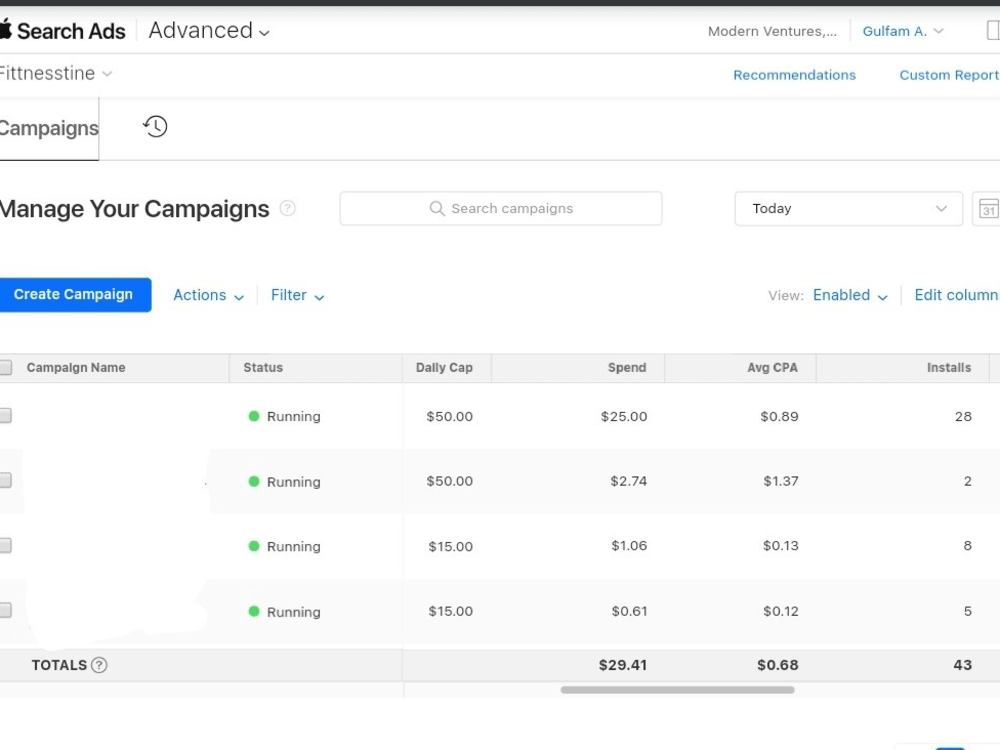
Task: Expand the Fittnesstine app selector
Action: pos(56,73)
